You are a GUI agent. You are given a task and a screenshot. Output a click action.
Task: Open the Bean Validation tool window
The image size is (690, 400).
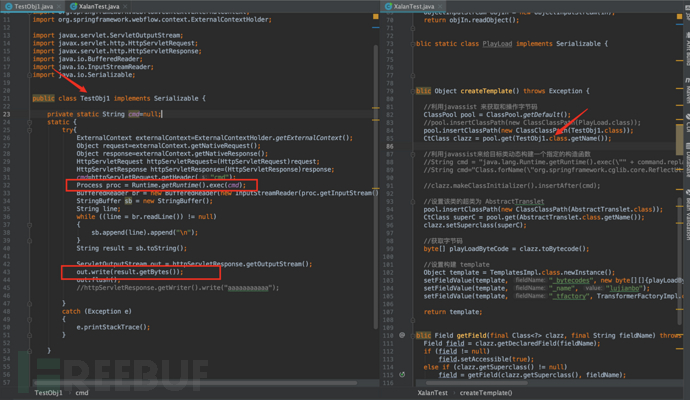click(686, 216)
